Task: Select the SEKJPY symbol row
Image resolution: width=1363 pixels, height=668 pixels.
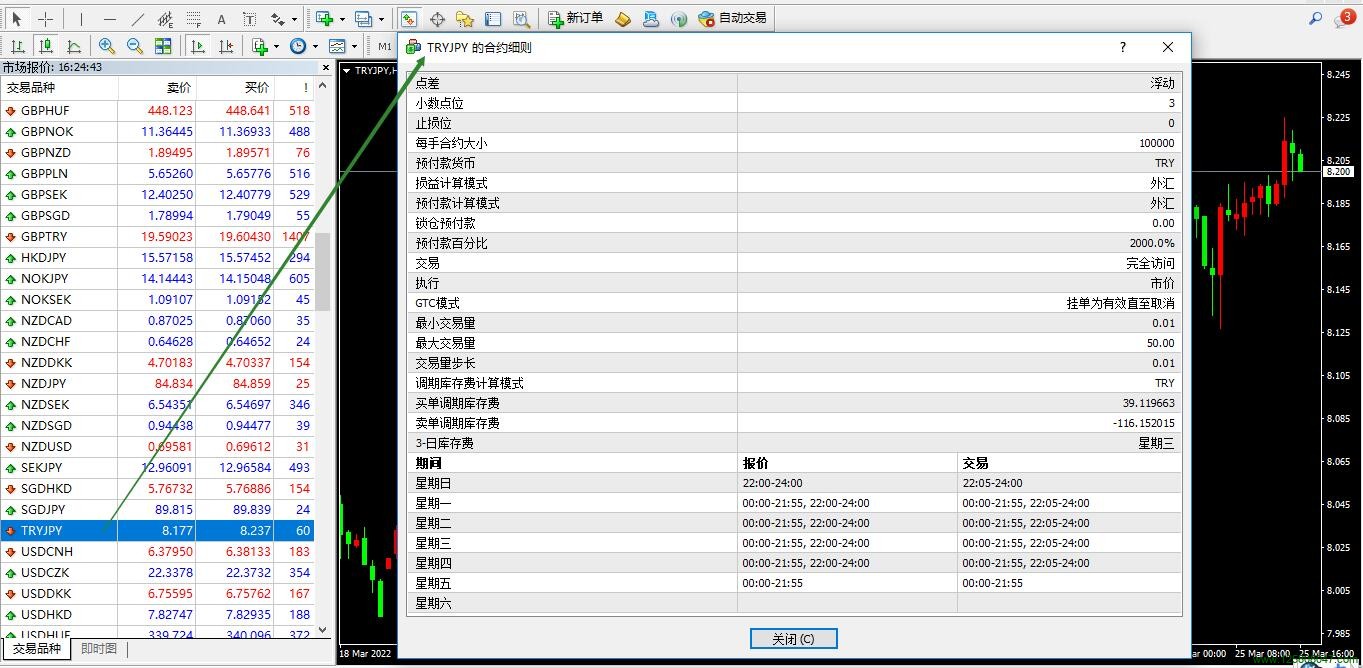Action: (158, 468)
